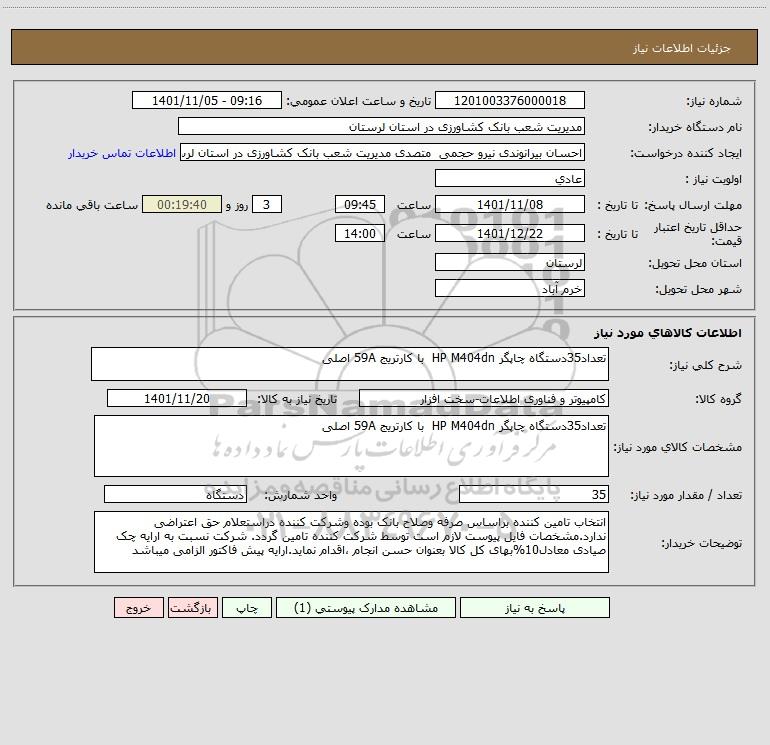The height and width of the screenshot is (745, 770).
Task: Click item specifications textbox مشخصات کالای مورد نیاز
Action: tap(351, 446)
